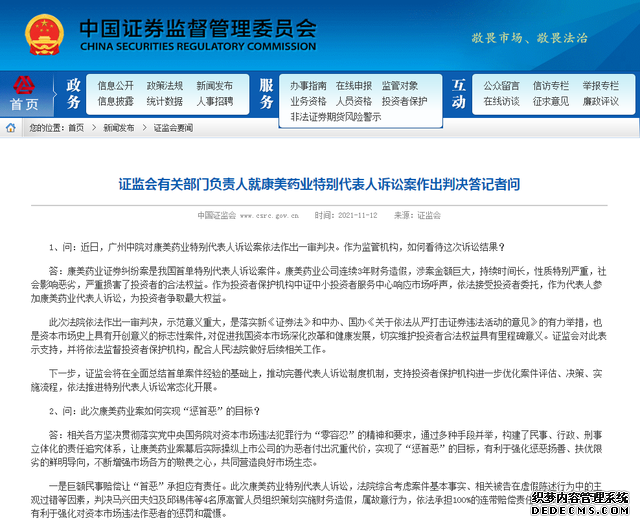The width and height of the screenshot is (640, 525).
Task: Click the paragraph starting 下一步
Action: click(x=317, y=380)
